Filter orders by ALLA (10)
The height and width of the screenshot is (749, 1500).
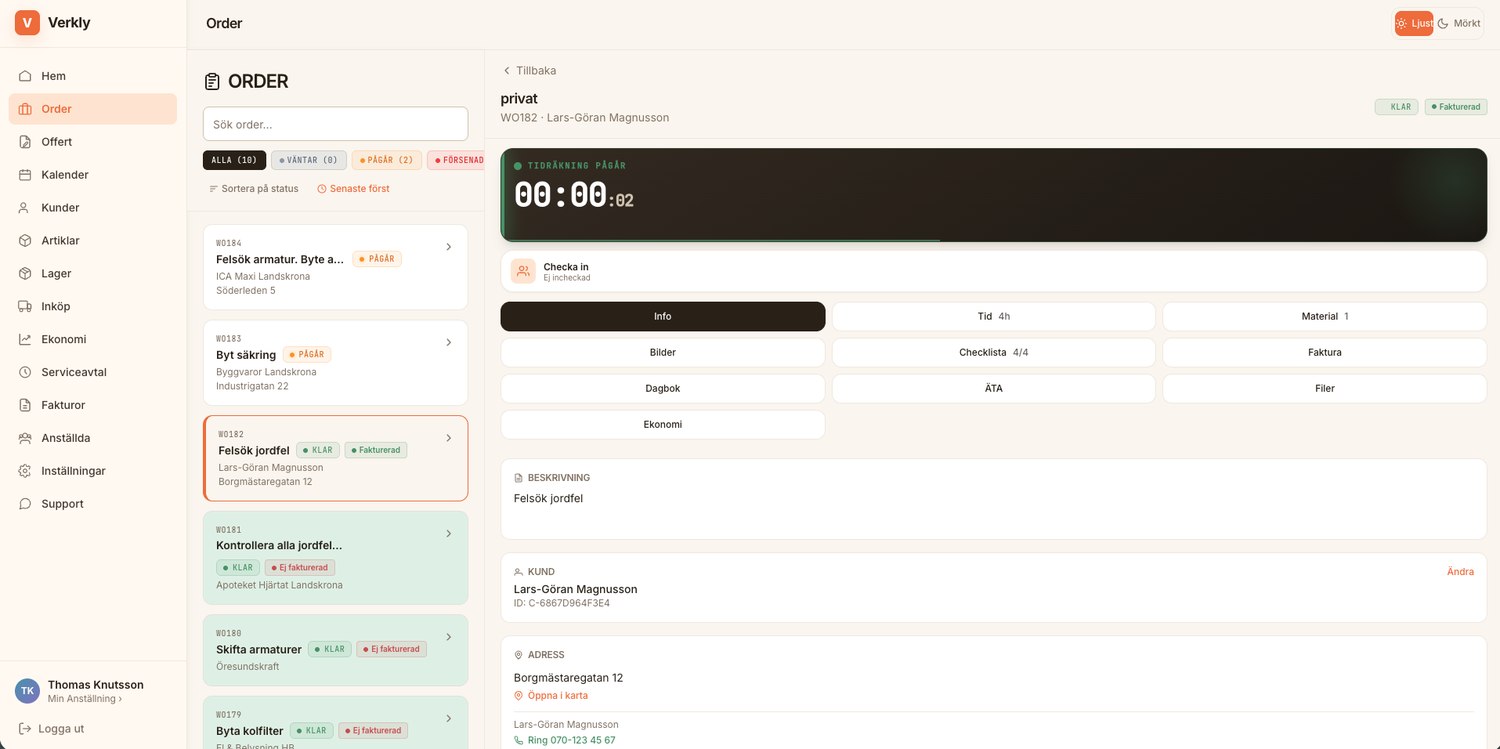tap(234, 160)
